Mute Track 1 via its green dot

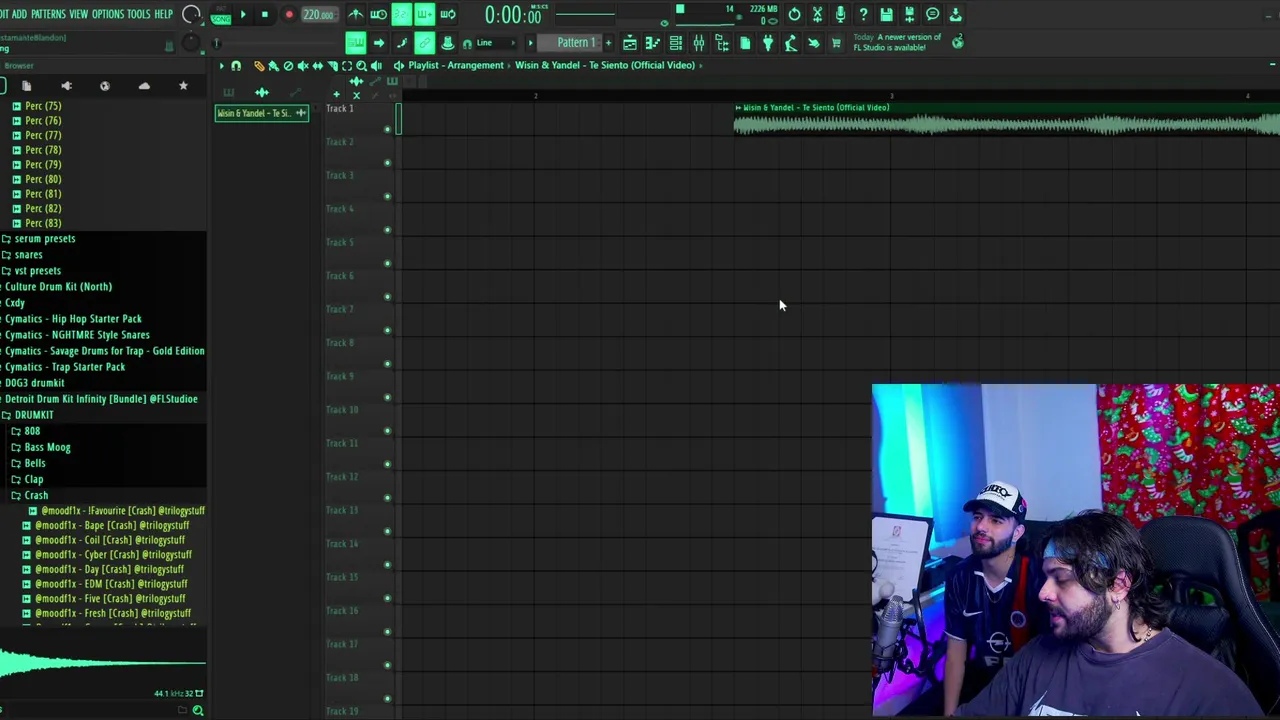[x=388, y=129]
